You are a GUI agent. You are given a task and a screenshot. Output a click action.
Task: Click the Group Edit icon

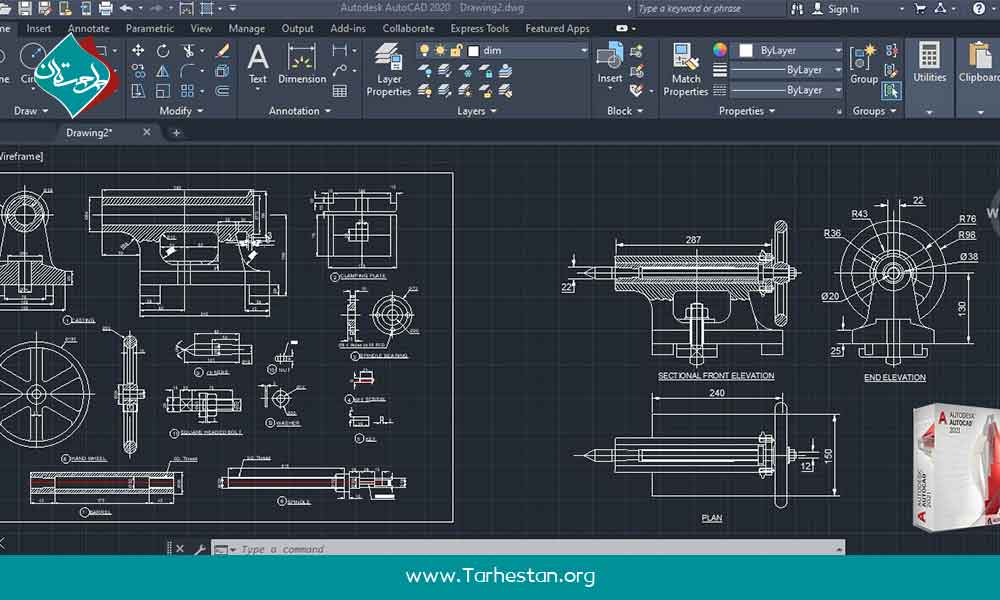point(892,71)
